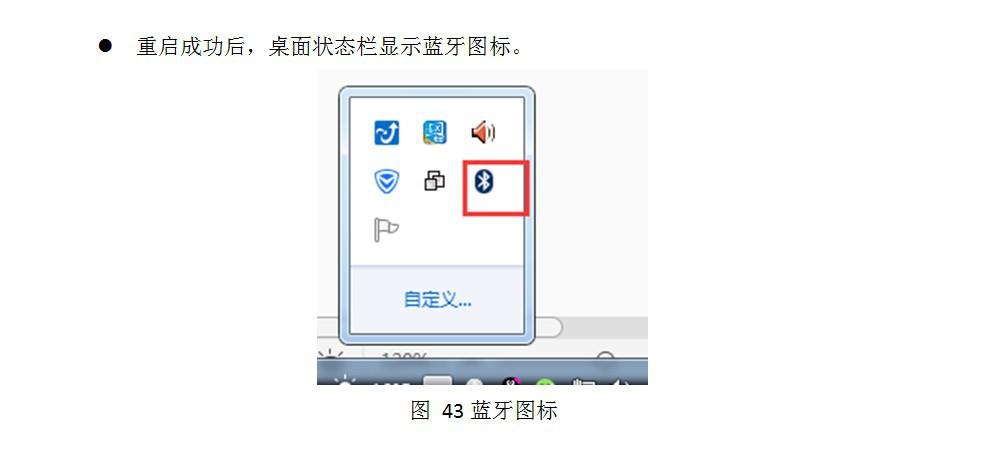Open the 自定义... link
This screenshot has width=996, height=463.
438,299
